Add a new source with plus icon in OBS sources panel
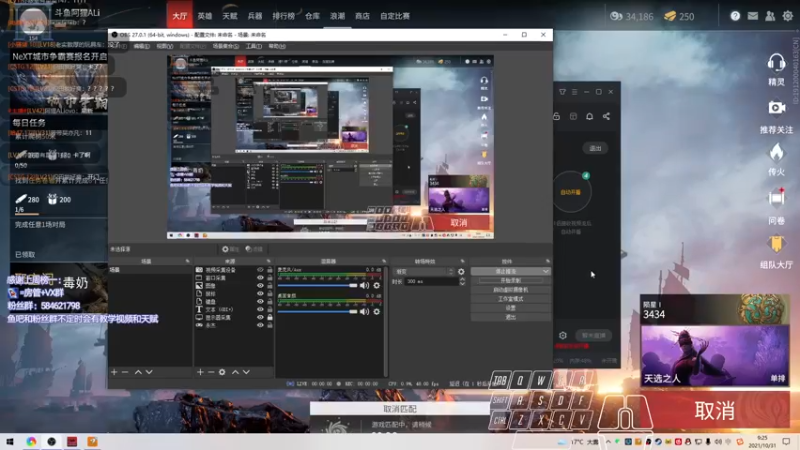This screenshot has width=800, height=450. tap(200, 372)
